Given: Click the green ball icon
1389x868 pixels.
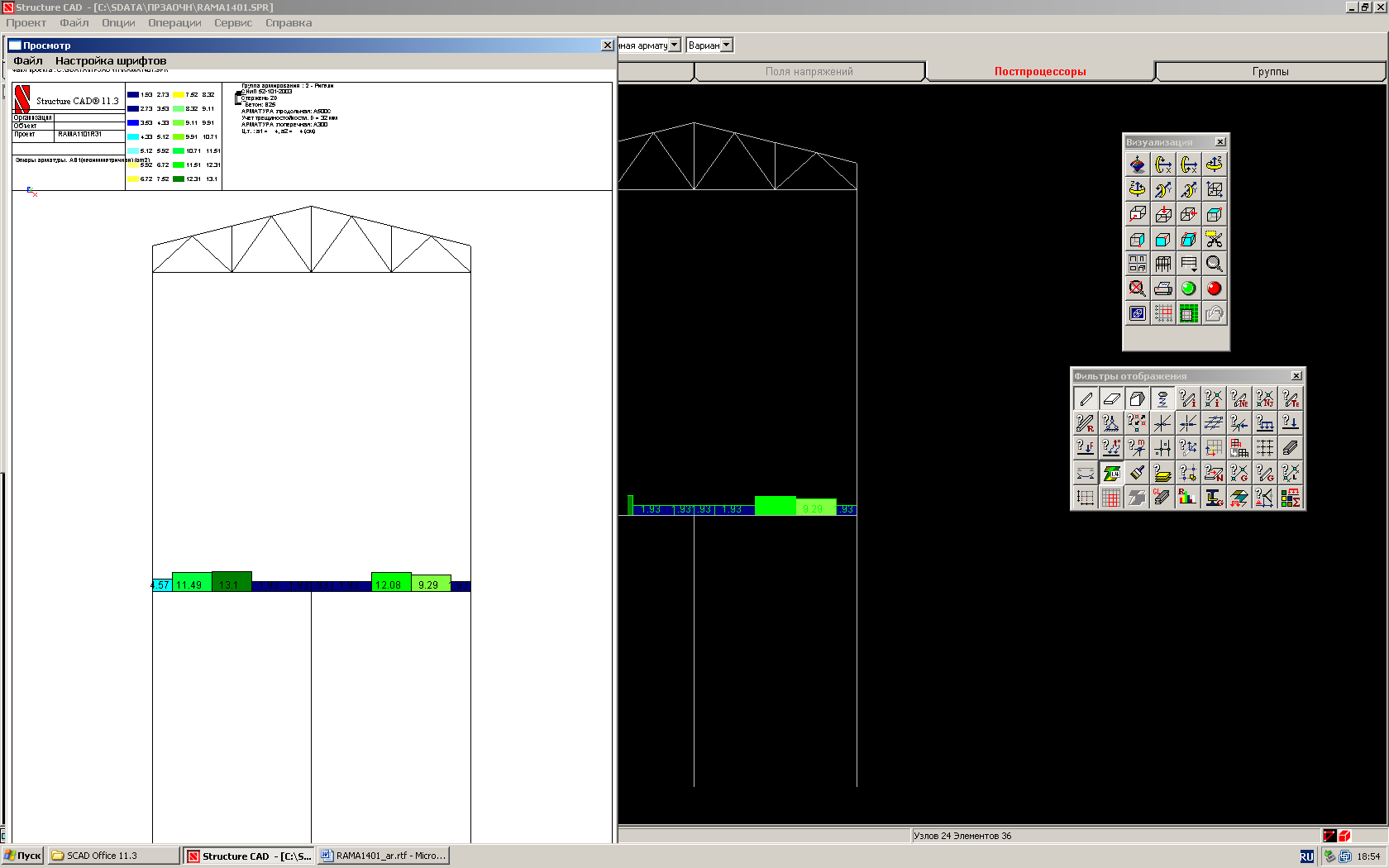Looking at the screenshot, I should (1189, 289).
